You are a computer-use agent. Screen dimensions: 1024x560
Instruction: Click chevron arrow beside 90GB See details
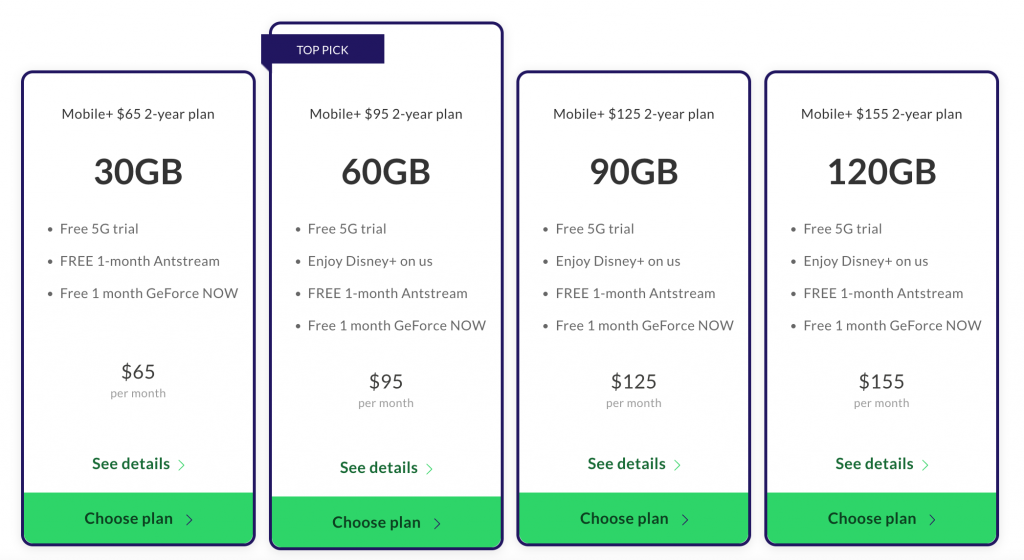pyautogui.click(x=677, y=465)
